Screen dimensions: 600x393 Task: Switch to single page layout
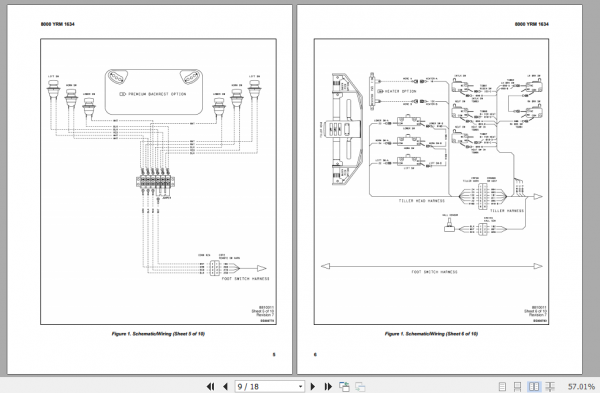tap(502, 386)
